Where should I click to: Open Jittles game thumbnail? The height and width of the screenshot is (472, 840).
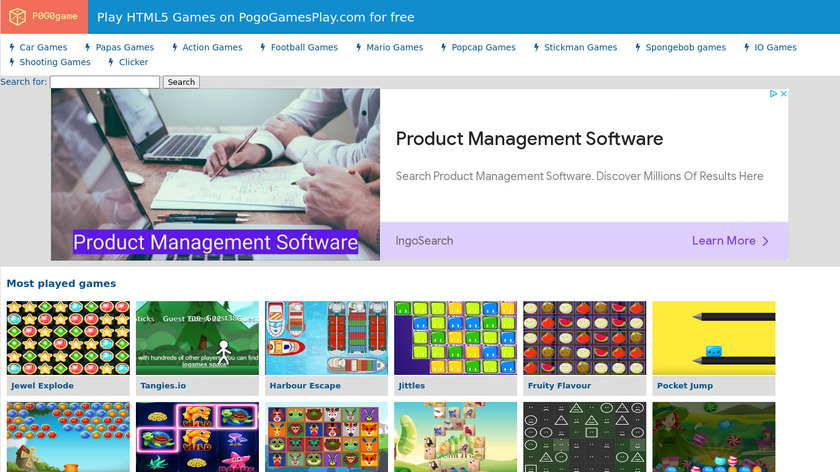click(455, 338)
